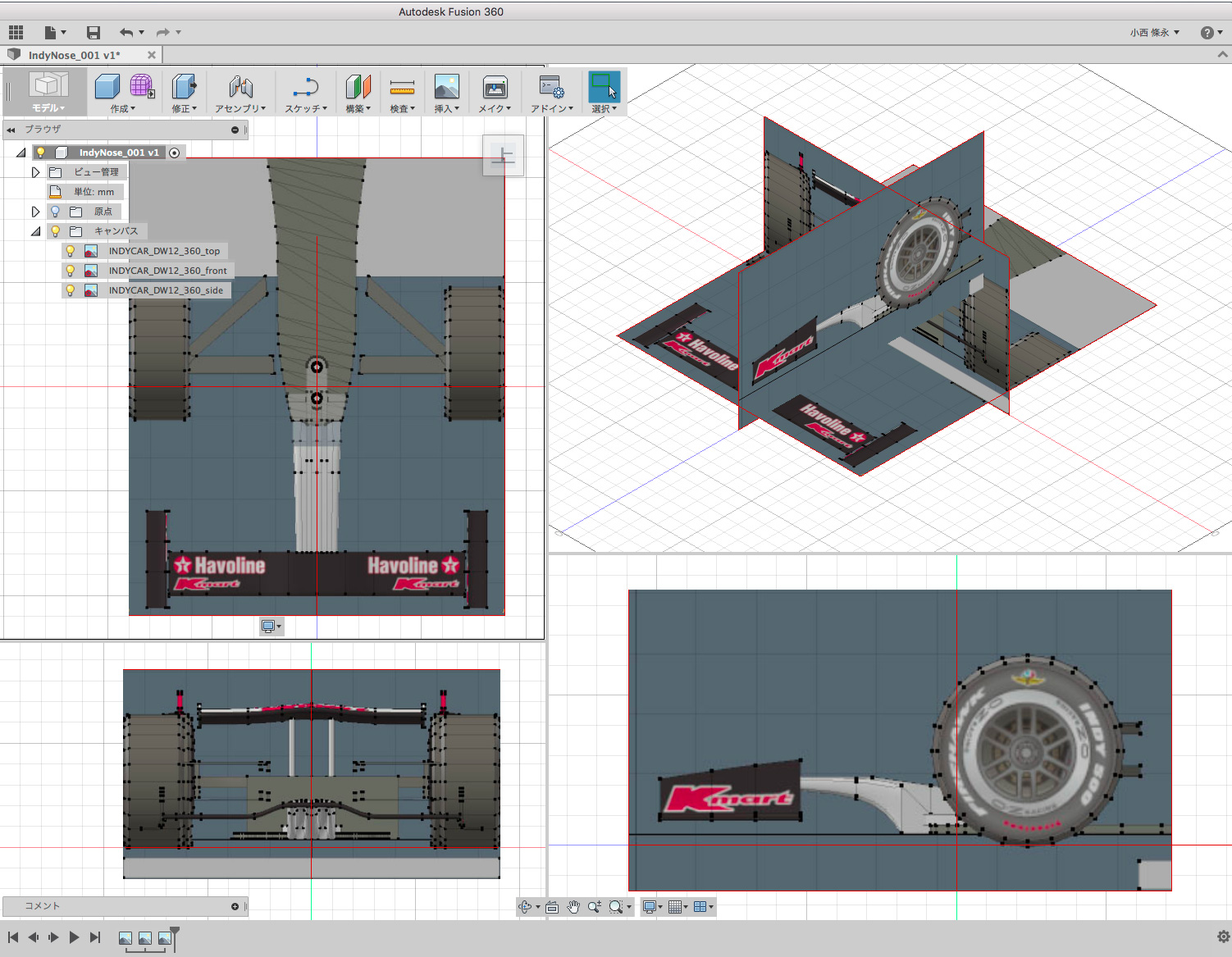Select the 単位: mm units row
Viewport: 1232px width, 957px height.
coord(86,192)
